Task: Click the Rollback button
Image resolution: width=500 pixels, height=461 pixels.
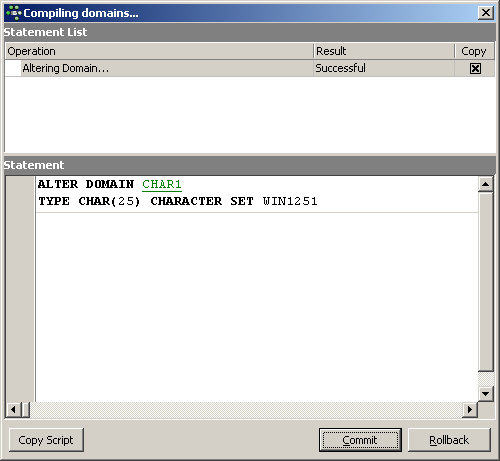Action: [449, 440]
